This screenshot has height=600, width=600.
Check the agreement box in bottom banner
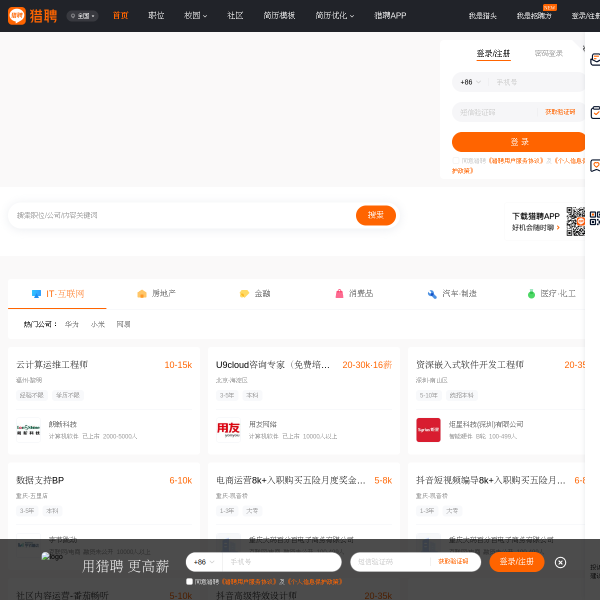189,581
